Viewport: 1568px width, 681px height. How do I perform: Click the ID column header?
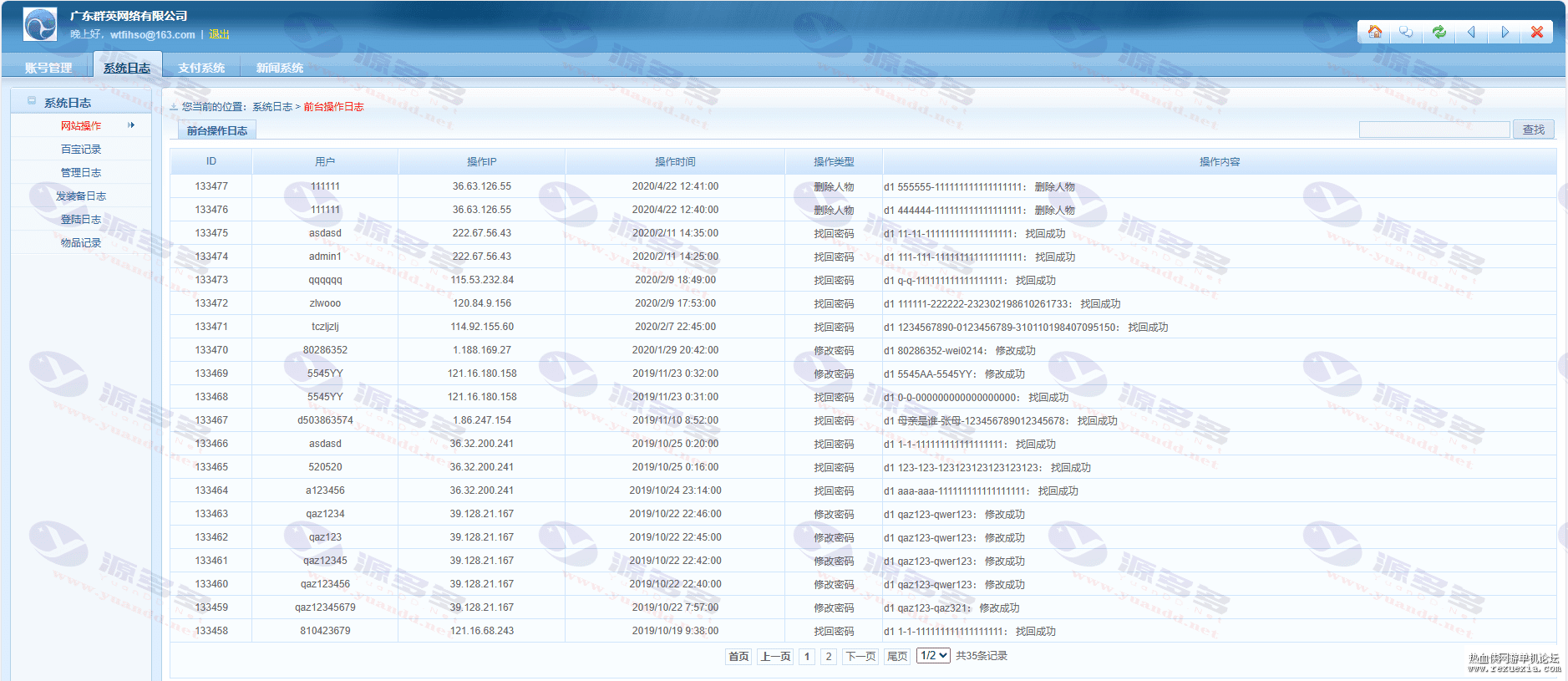click(x=211, y=161)
